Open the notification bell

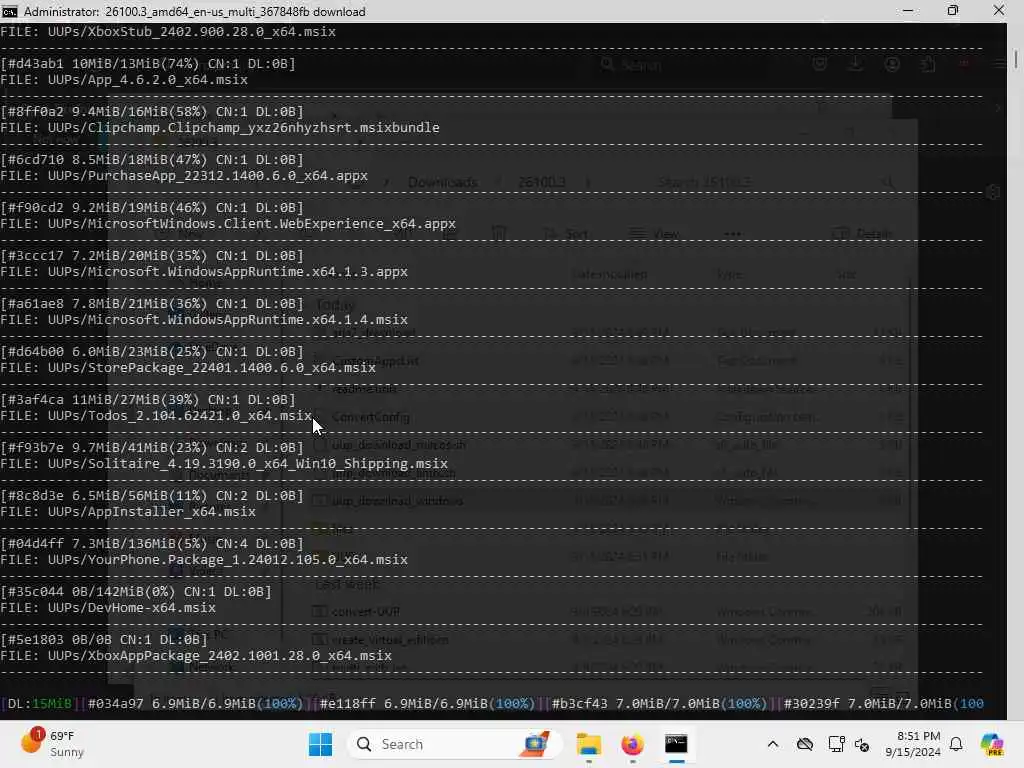(x=956, y=744)
